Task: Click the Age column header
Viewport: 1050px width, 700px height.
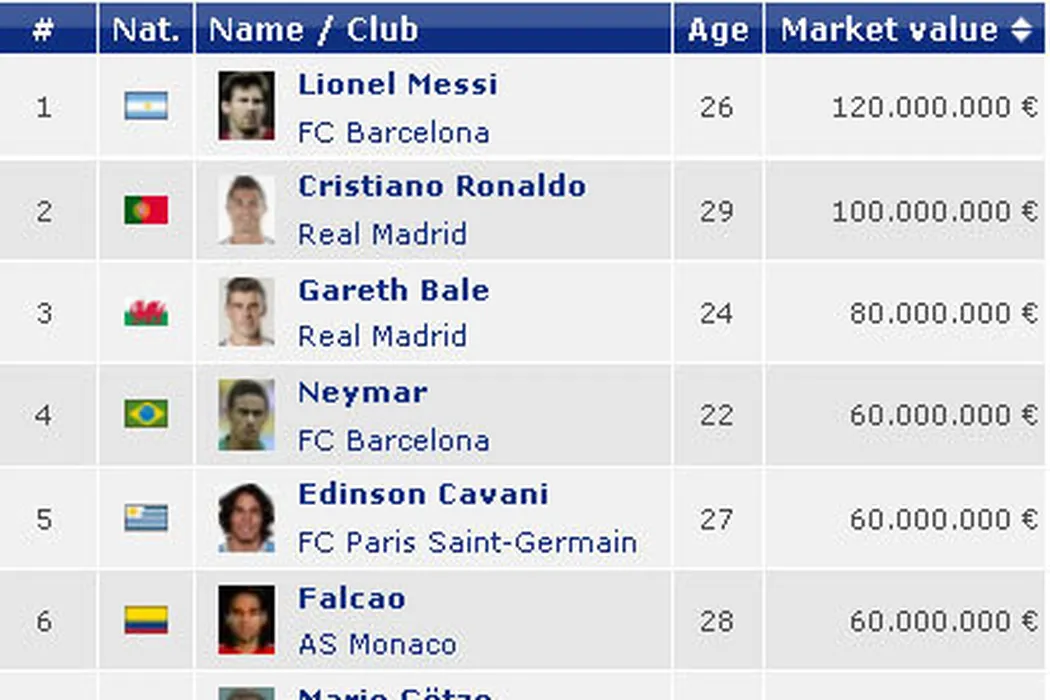Action: [x=717, y=29]
